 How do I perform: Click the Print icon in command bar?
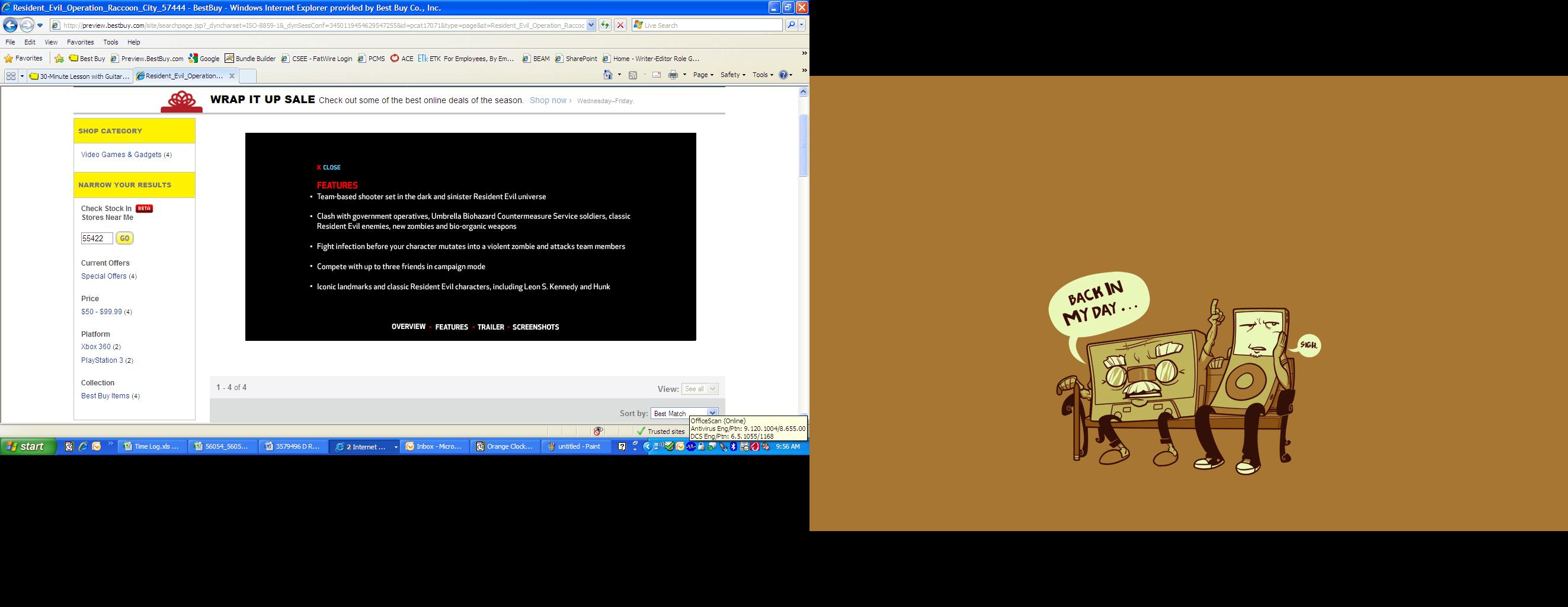point(673,75)
